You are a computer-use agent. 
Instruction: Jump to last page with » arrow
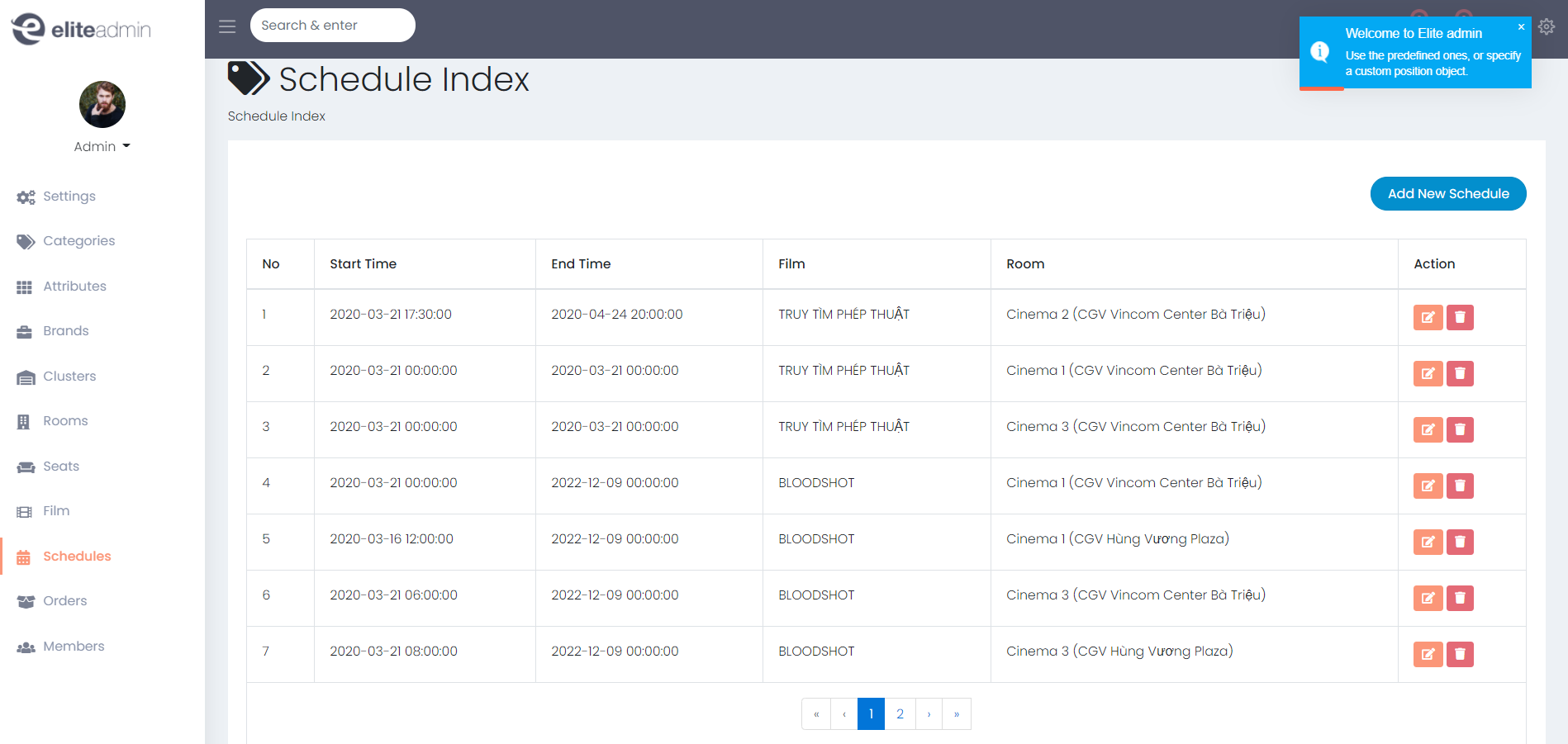pos(957,714)
